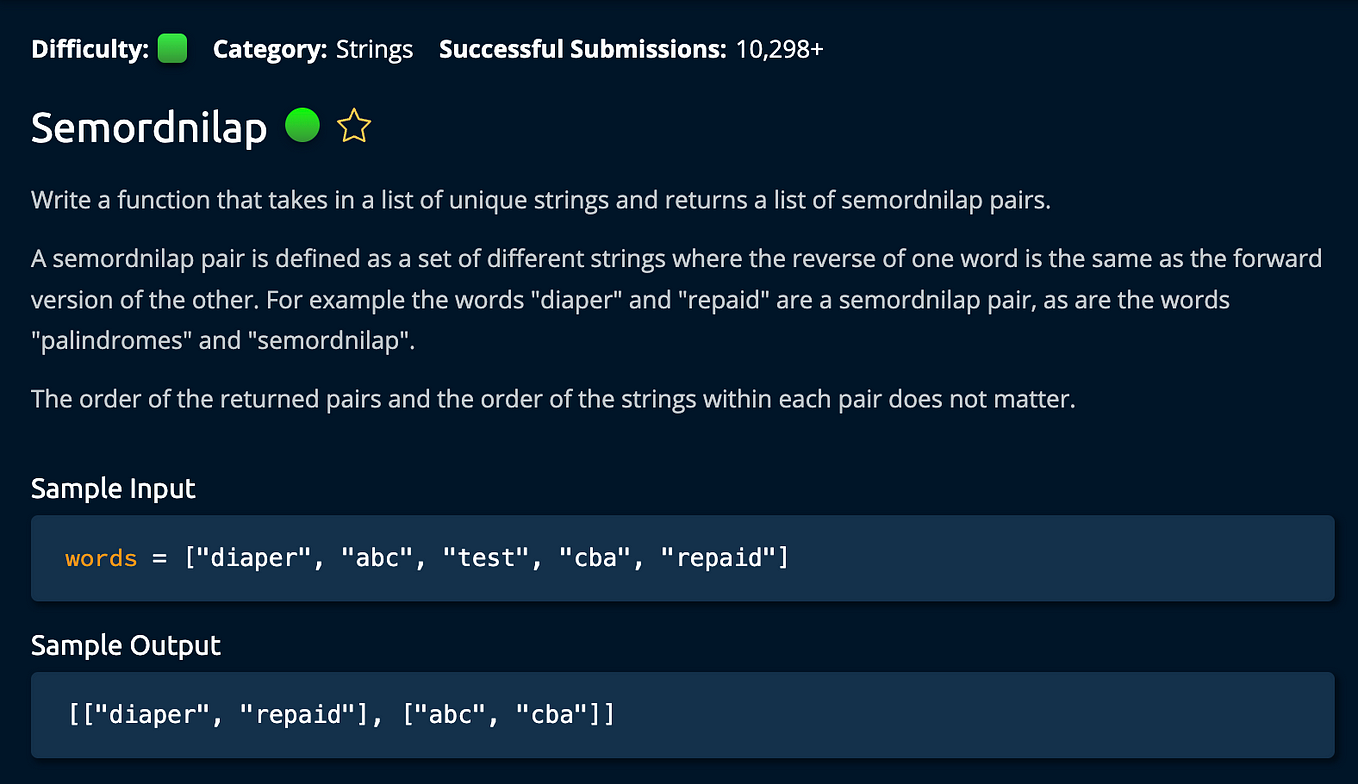1358x784 pixels.
Task: Click the Sample Input heading
Action: point(113,489)
